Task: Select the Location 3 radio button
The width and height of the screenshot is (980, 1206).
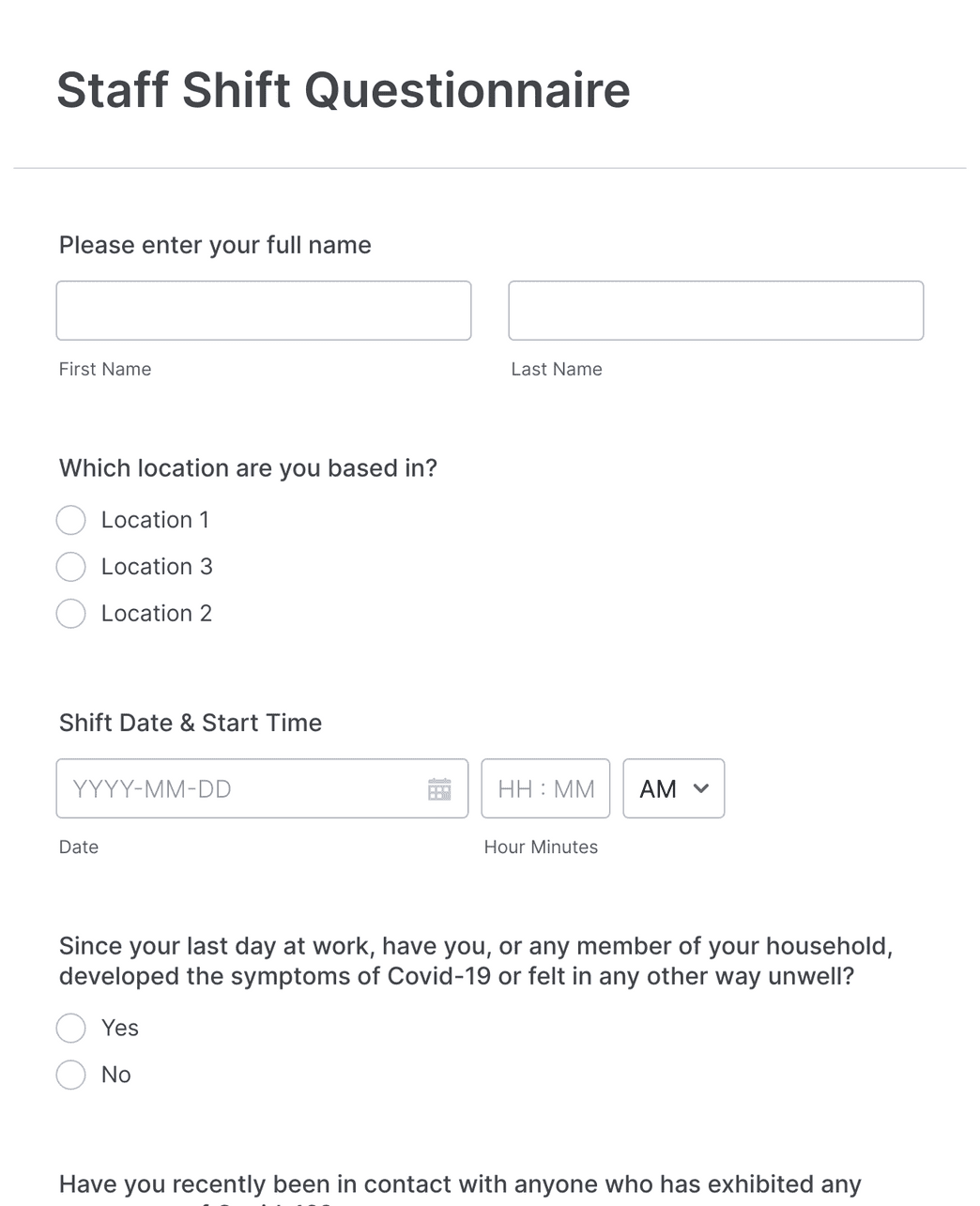Action: (70, 567)
